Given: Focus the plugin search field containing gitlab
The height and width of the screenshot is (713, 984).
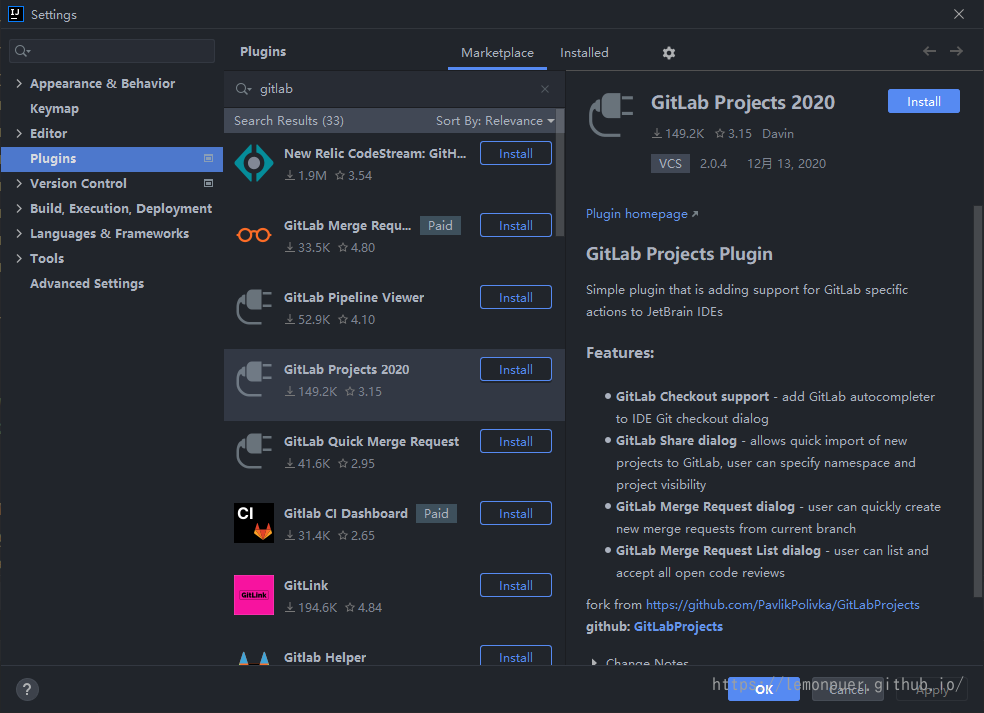Looking at the screenshot, I should point(393,89).
